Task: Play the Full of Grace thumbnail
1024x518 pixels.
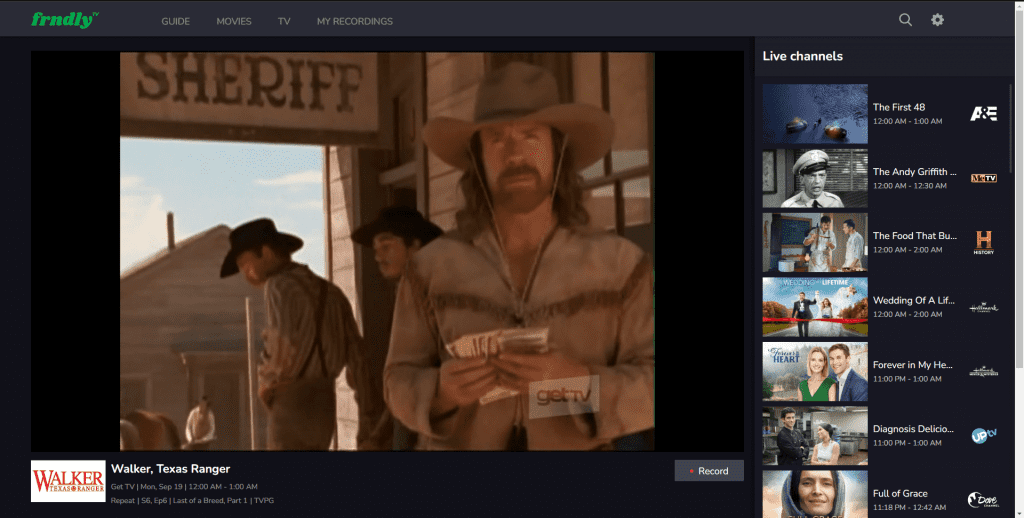Action: (x=815, y=494)
